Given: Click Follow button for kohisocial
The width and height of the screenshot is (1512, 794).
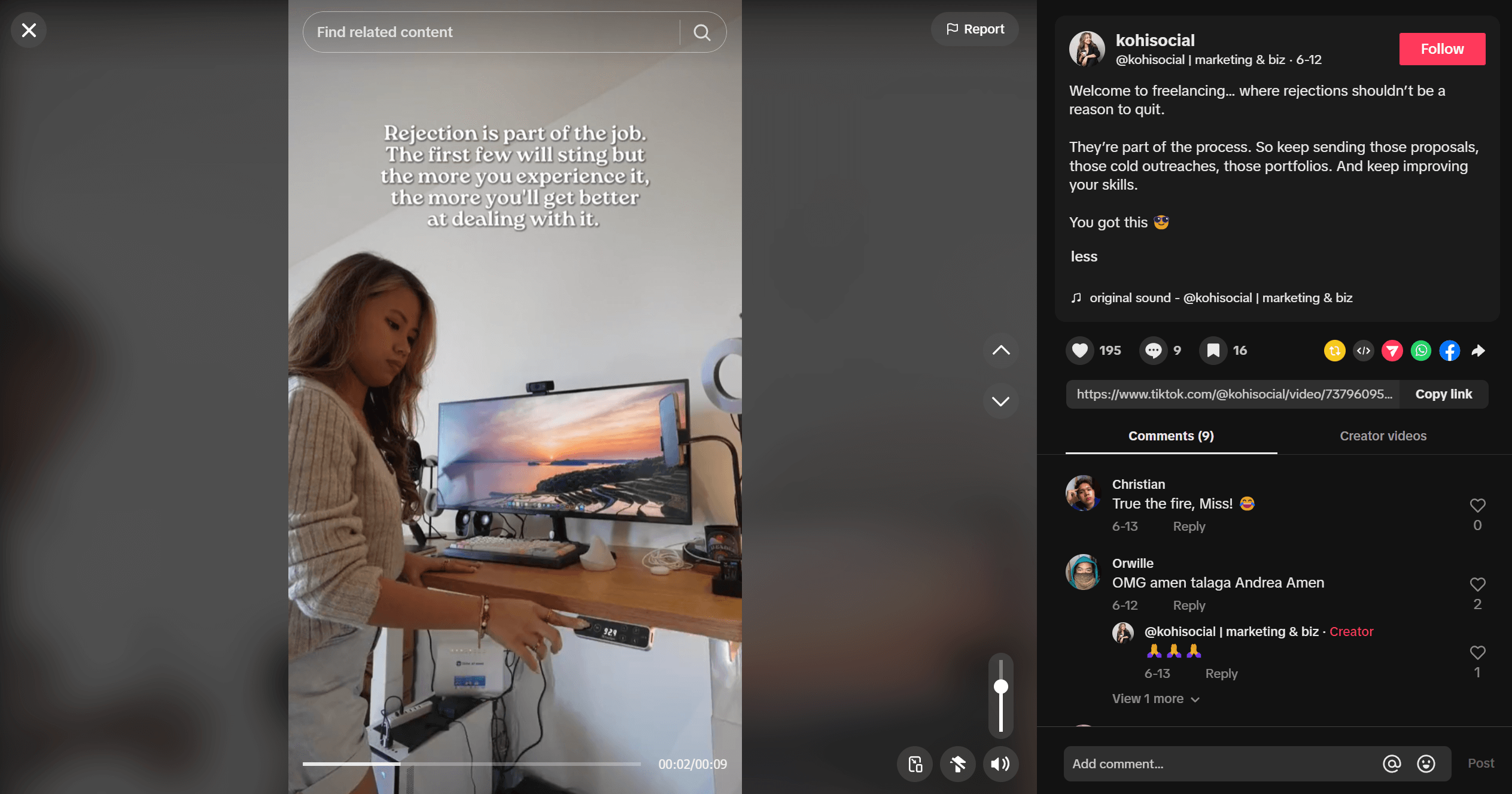Looking at the screenshot, I should coord(1441,48).
